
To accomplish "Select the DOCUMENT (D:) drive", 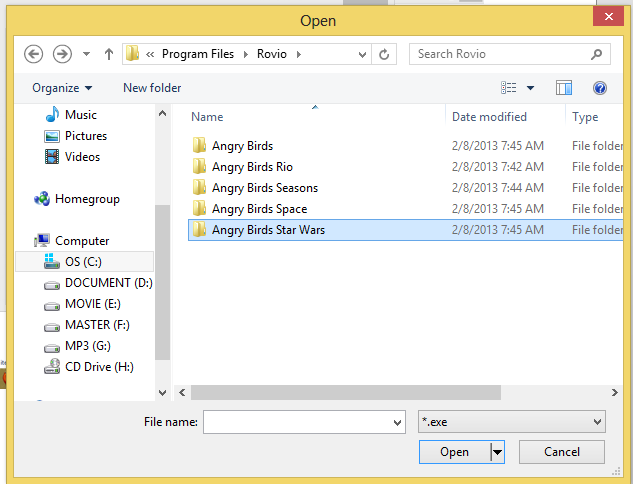I will pyautogui.click(x=98, y=283).
